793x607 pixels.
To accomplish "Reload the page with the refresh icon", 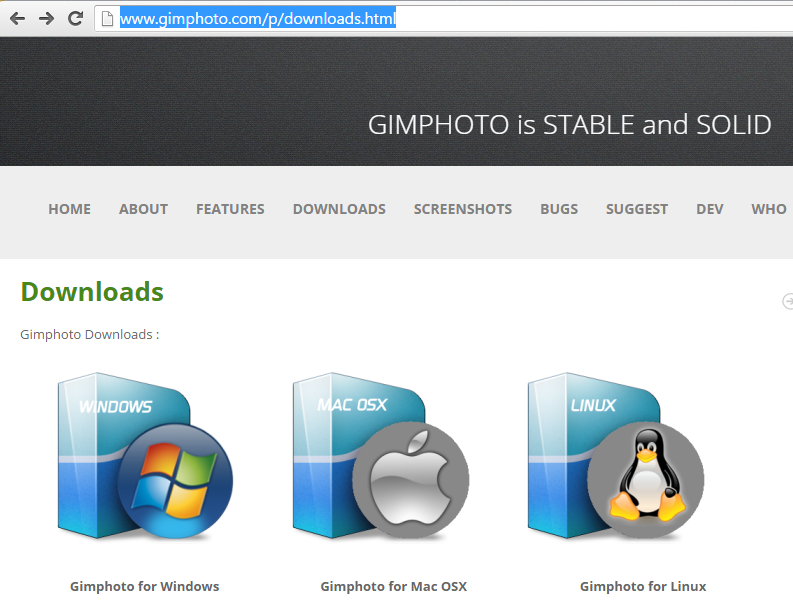I will click(x=75, y=19).
